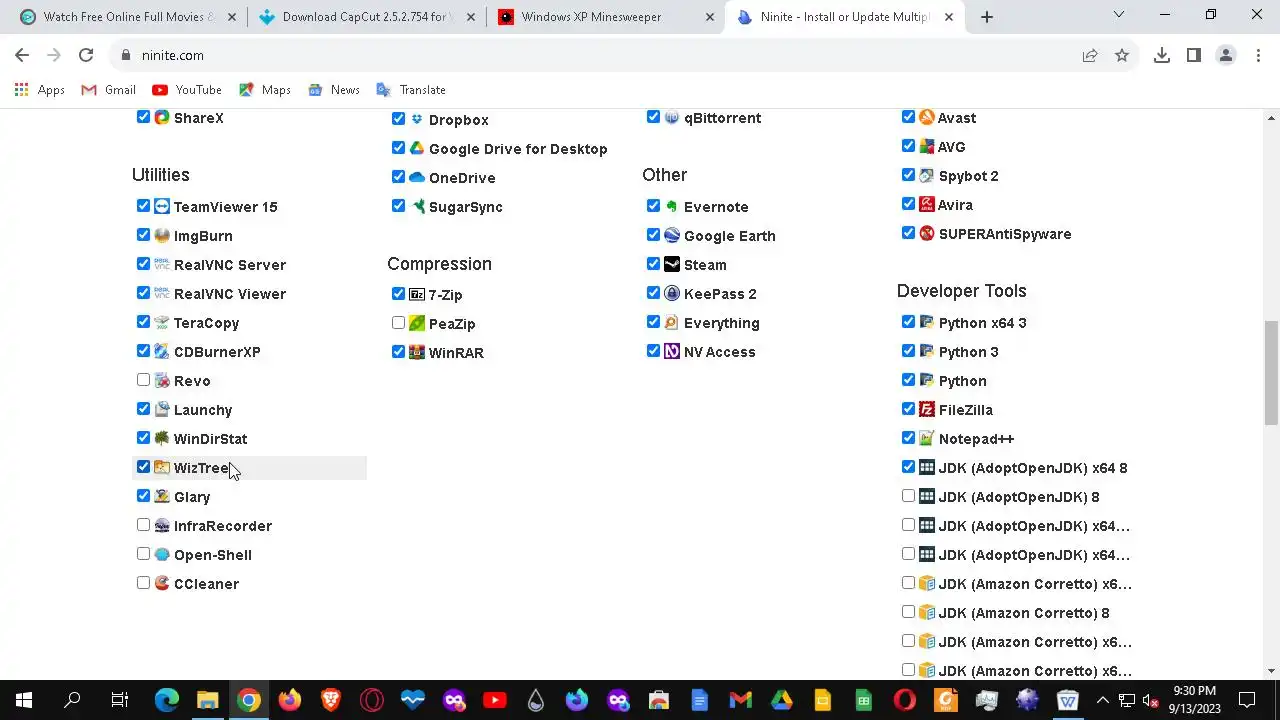The height and width of the screenshot is (720, 1280).
Task: Open Chrome downloads icon
Action: [1162, 55]
